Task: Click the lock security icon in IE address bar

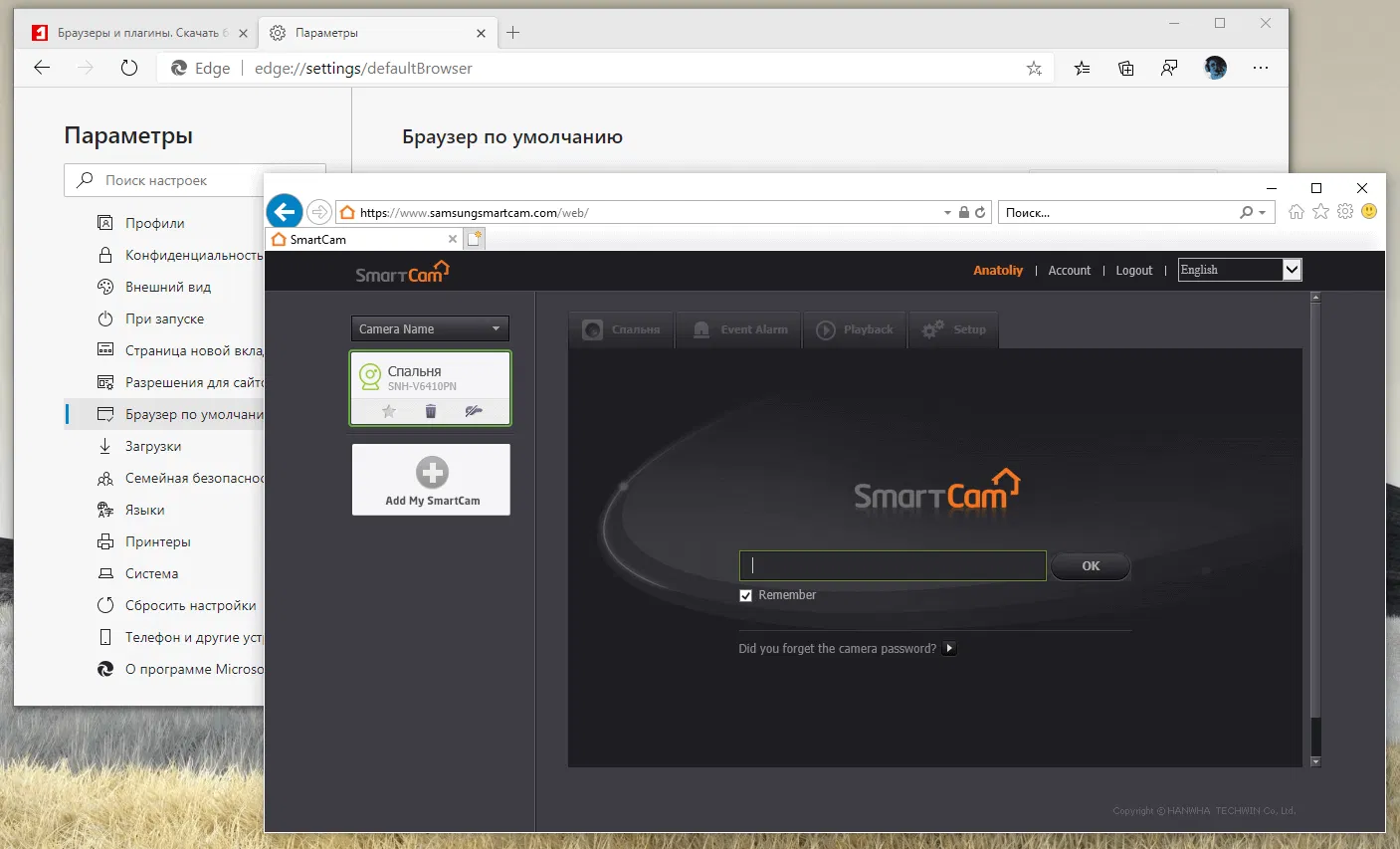Action: click(x=963, y=212)
